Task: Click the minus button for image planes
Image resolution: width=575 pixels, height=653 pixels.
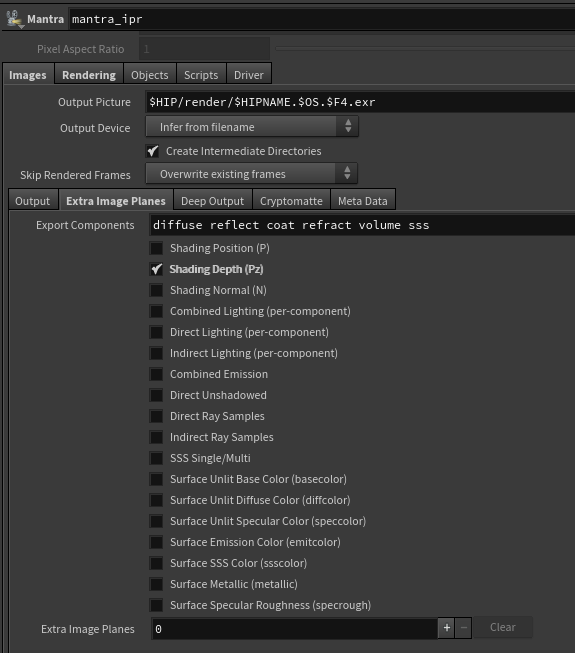Action: (463, 628)
